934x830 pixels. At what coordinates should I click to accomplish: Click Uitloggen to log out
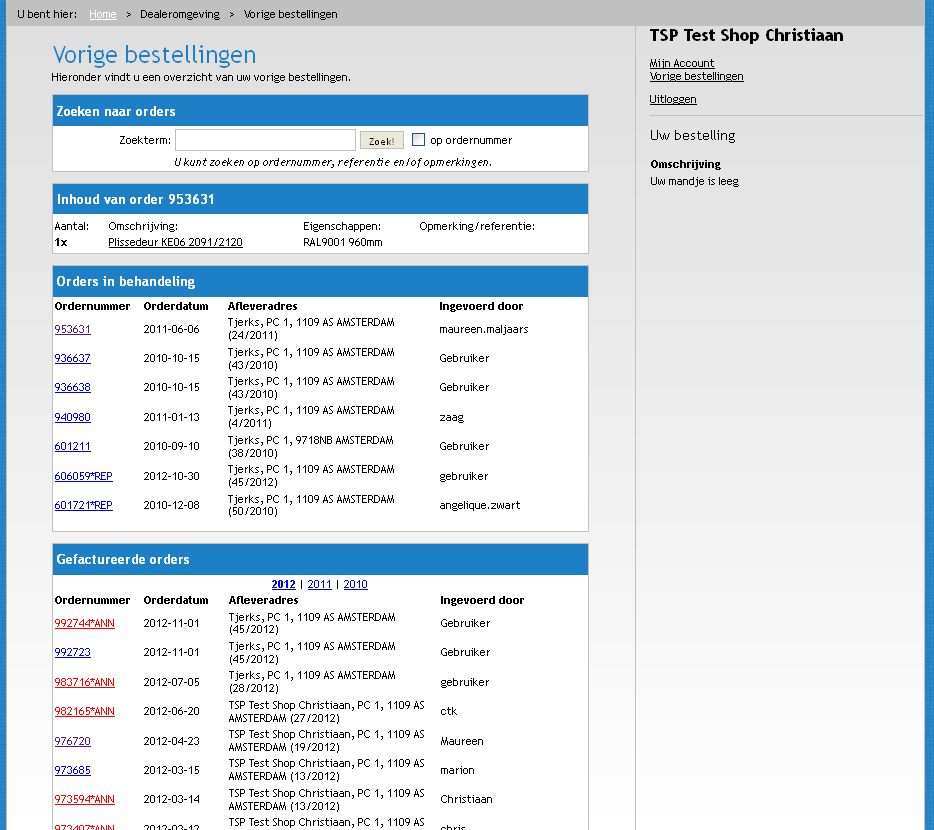point(672,99)
